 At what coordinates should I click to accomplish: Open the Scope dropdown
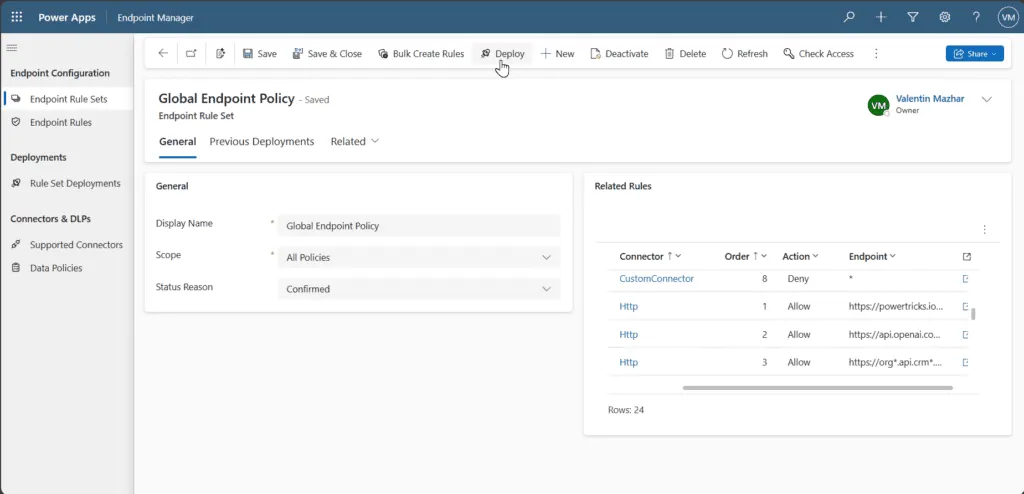point(419,257)
